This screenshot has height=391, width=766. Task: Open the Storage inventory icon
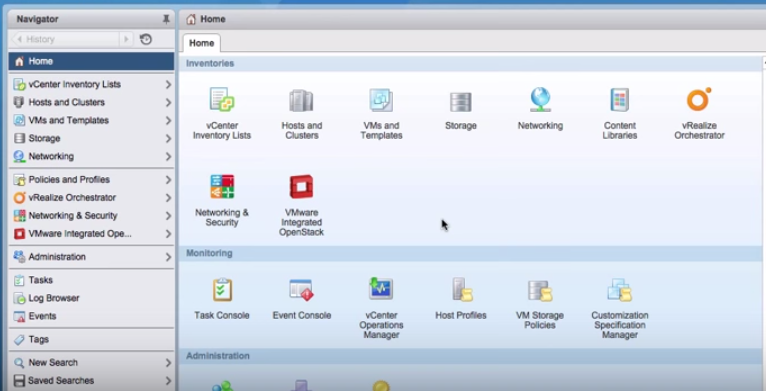click(x=461, y=102)
